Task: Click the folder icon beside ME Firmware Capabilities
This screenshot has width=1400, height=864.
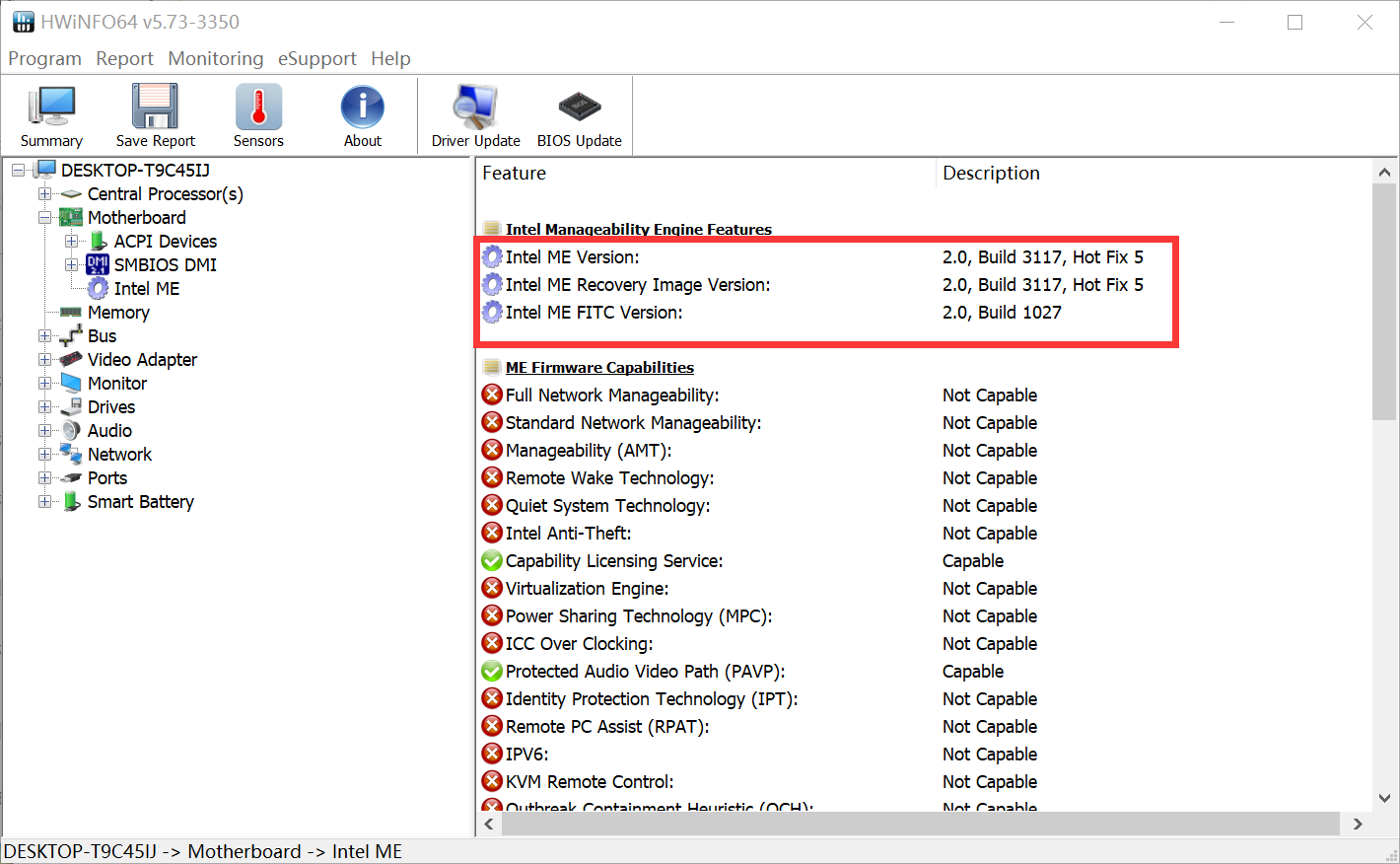Action: pyautogui.click(x=492, y=368)
